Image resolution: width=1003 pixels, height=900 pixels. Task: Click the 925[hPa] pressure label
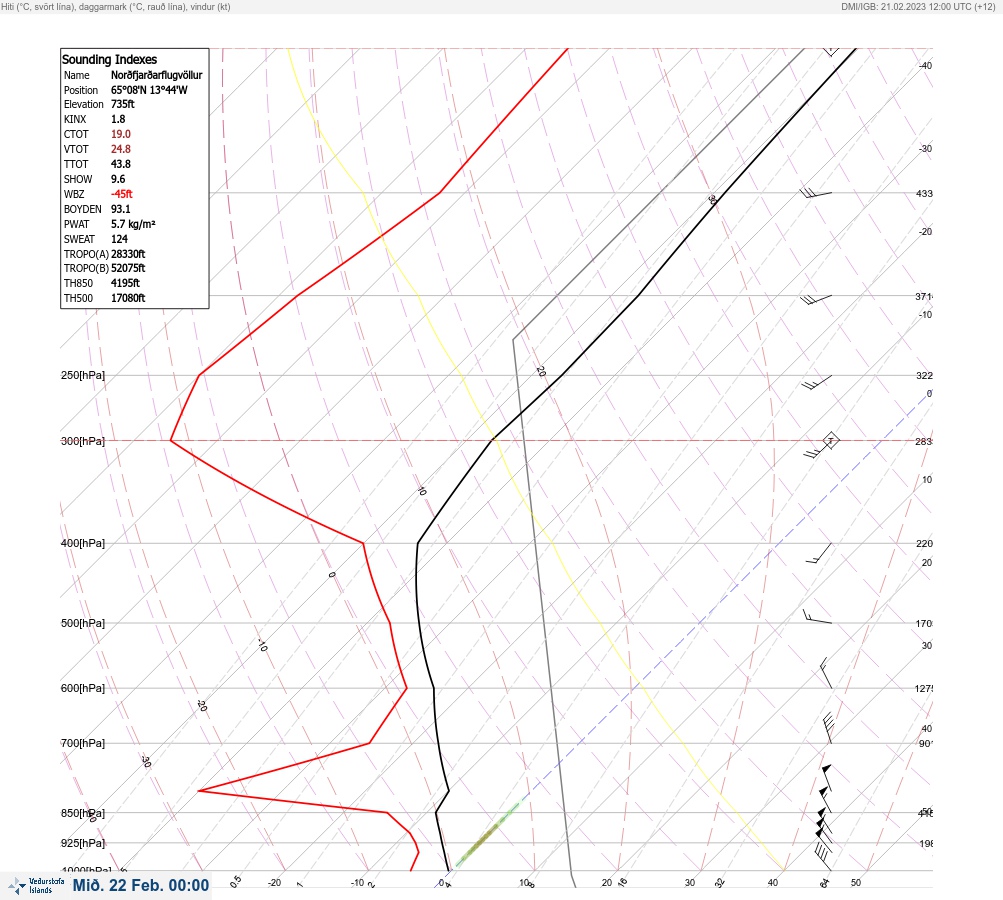tap(83, 843)
